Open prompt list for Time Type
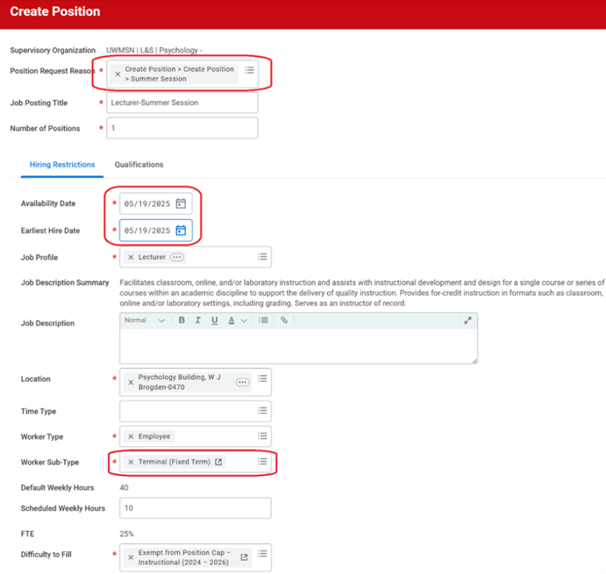The width and height of the screenshot is (606, 574). [x=262, y=411]
